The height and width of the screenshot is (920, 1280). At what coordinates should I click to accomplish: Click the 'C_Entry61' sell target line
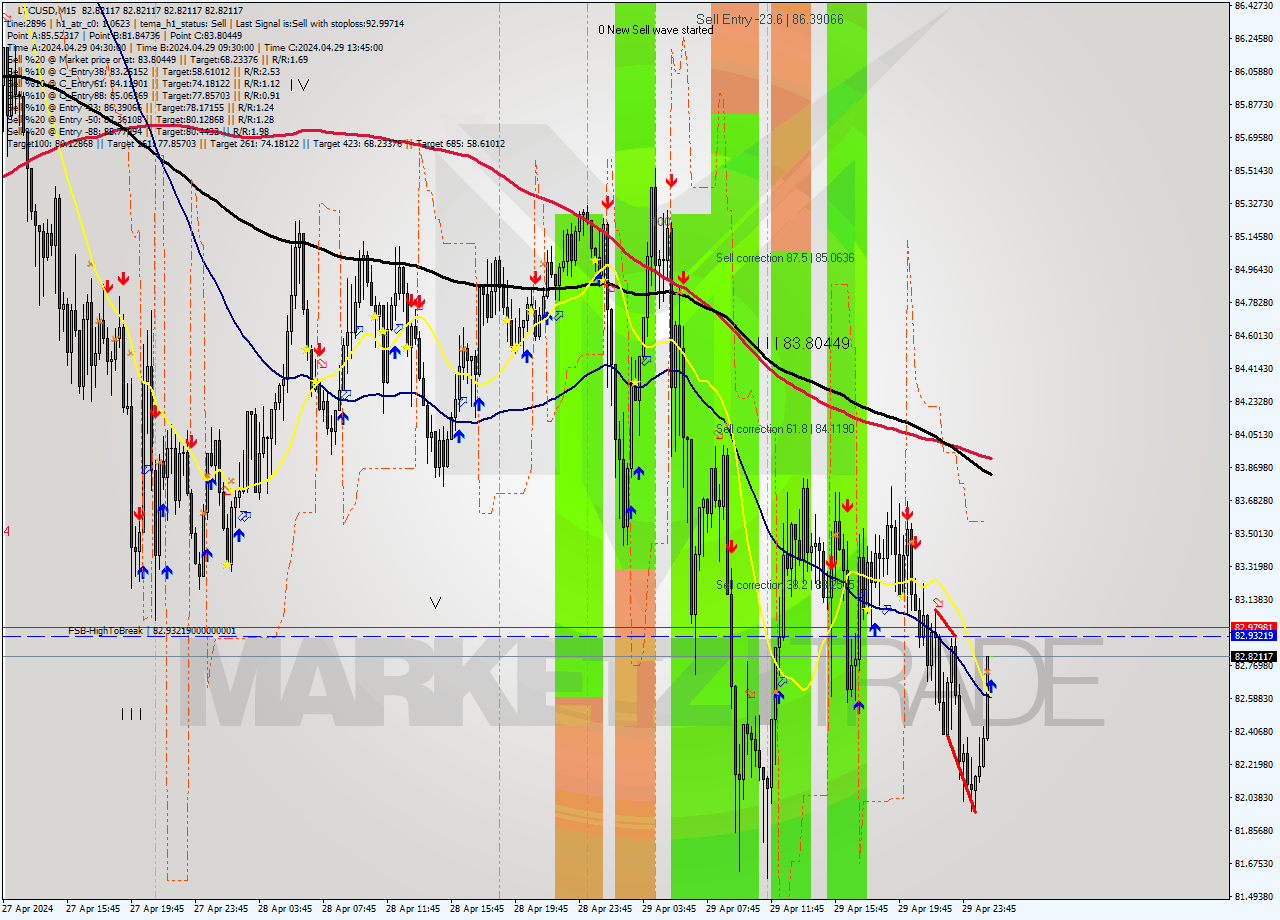[x=143, y=83]
